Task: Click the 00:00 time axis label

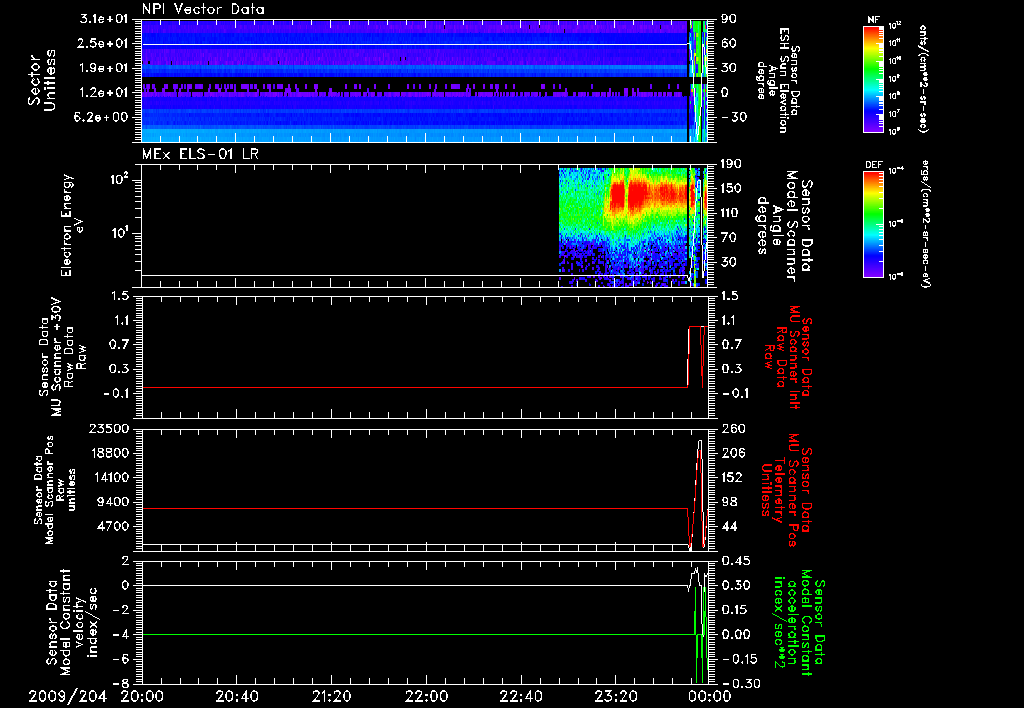Action: pos(710,696)
